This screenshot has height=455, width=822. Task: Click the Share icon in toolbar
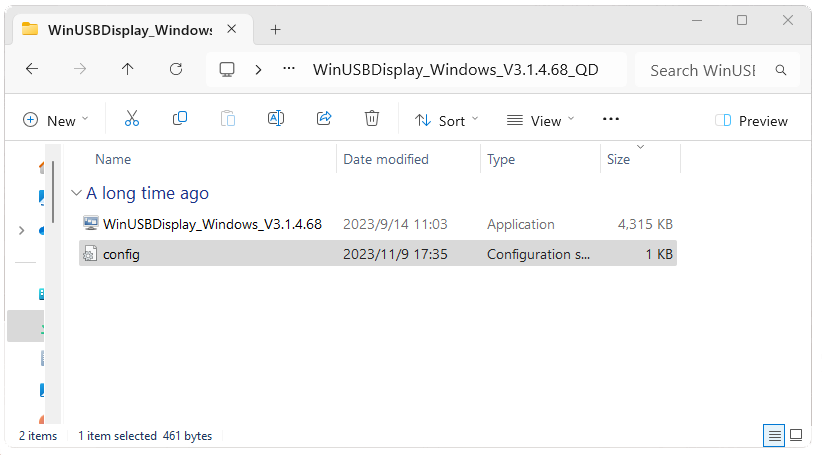coord(324,119)
